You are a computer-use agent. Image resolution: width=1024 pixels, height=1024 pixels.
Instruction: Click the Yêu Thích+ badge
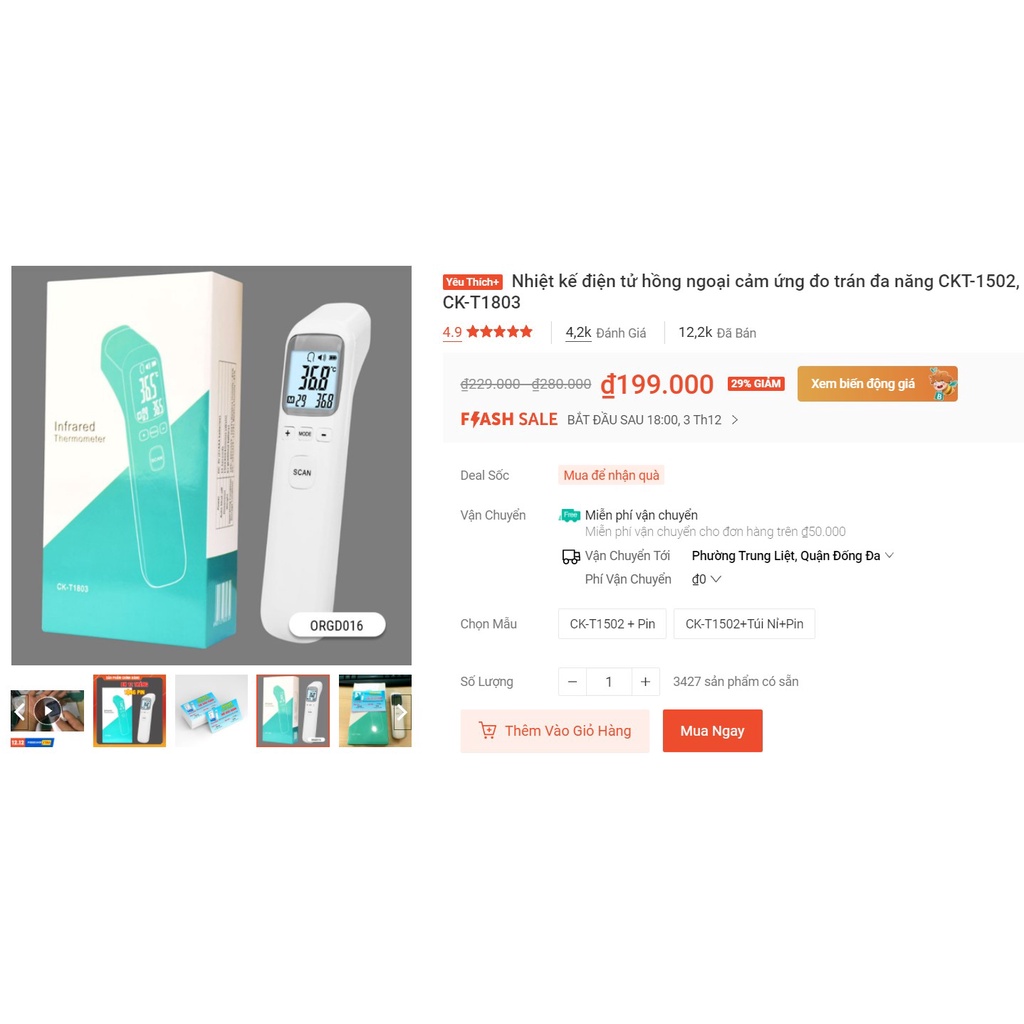(x=473, y=282)
